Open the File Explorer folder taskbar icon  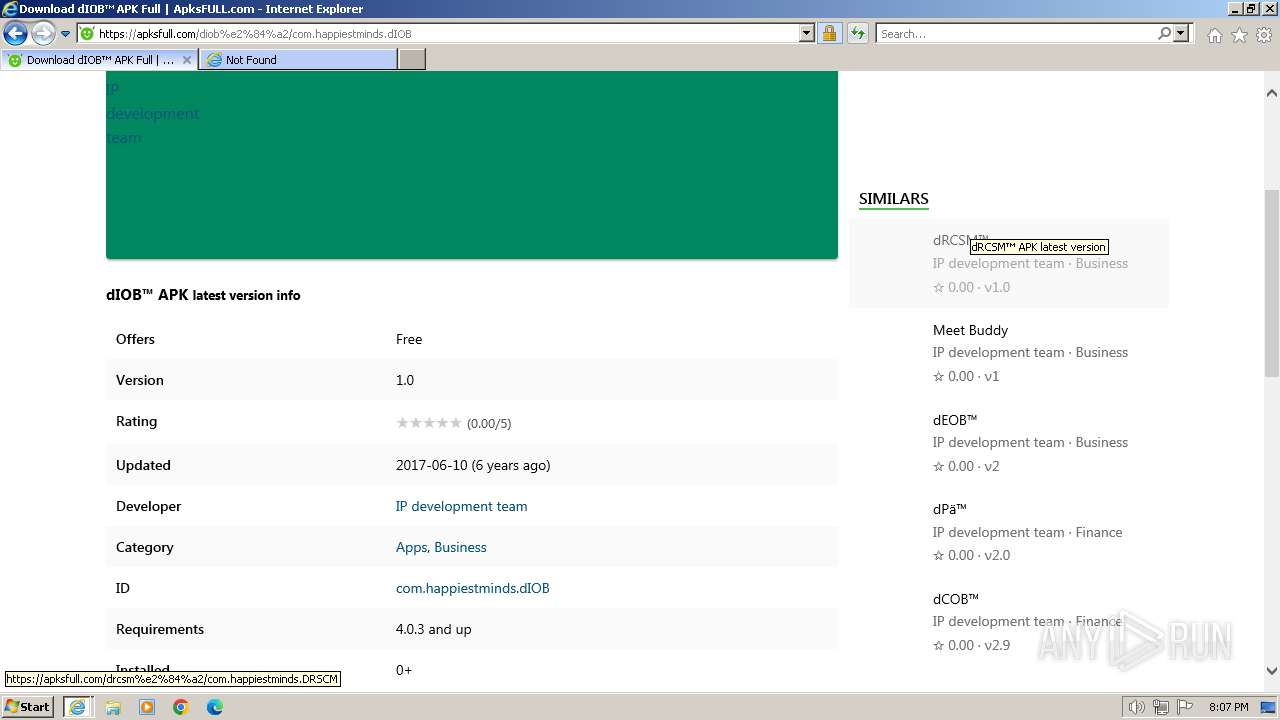coord(113,707)
